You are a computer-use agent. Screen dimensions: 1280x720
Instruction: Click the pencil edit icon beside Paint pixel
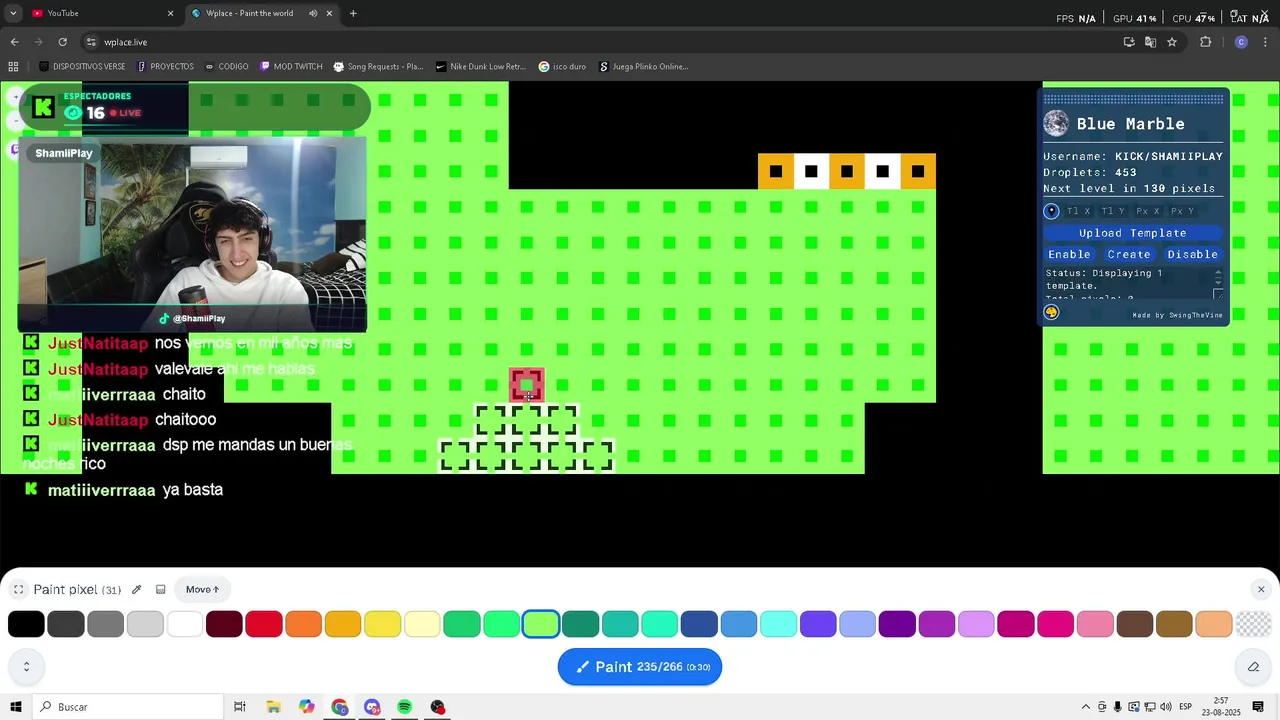coord(136,590)
